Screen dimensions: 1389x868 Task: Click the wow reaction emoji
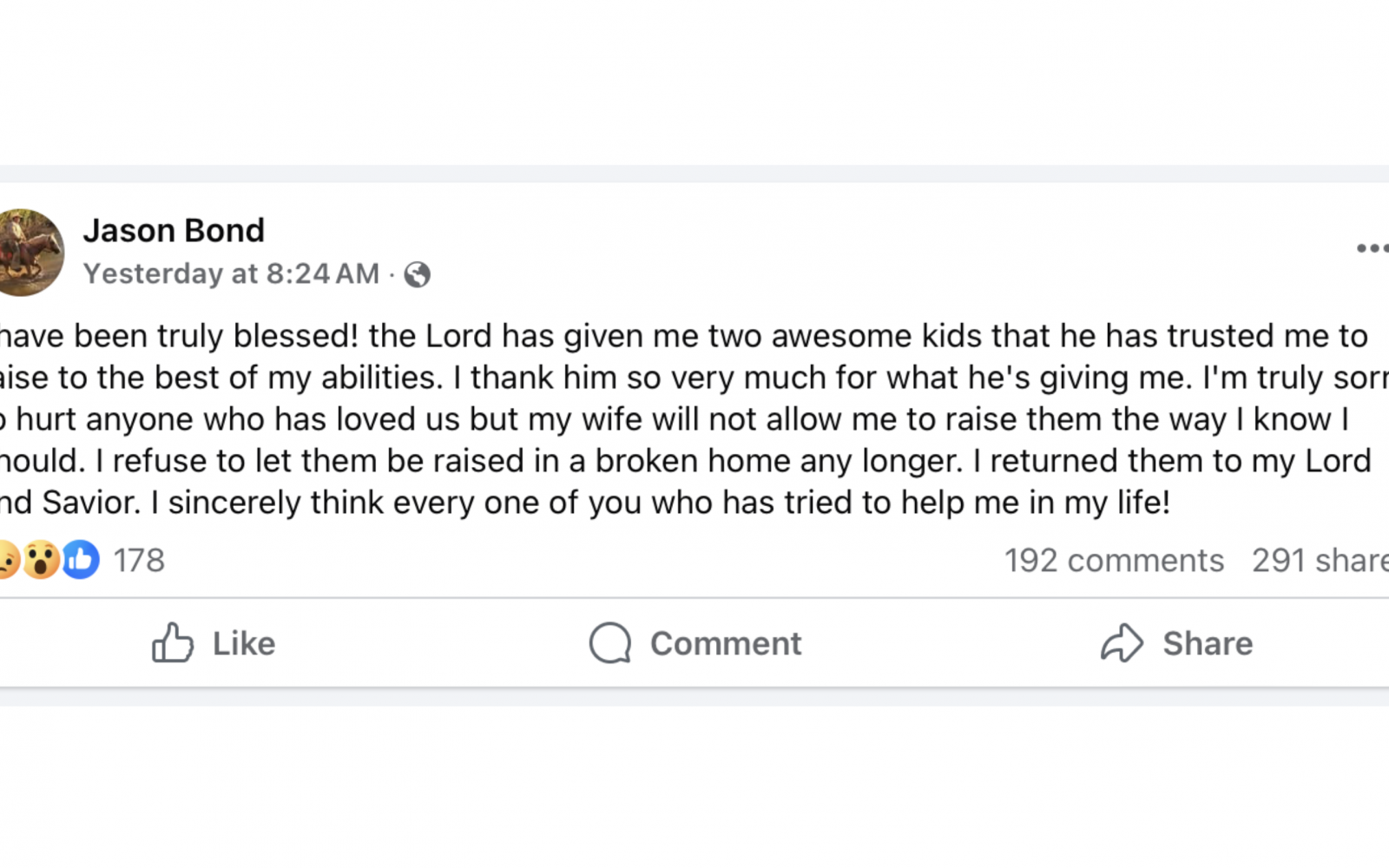tap(42, 560)
